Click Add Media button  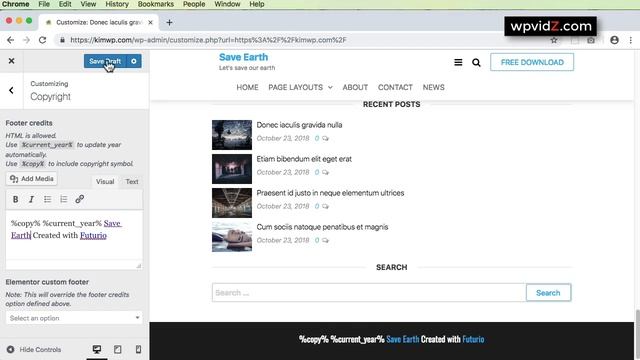click(x=31, y=179)
